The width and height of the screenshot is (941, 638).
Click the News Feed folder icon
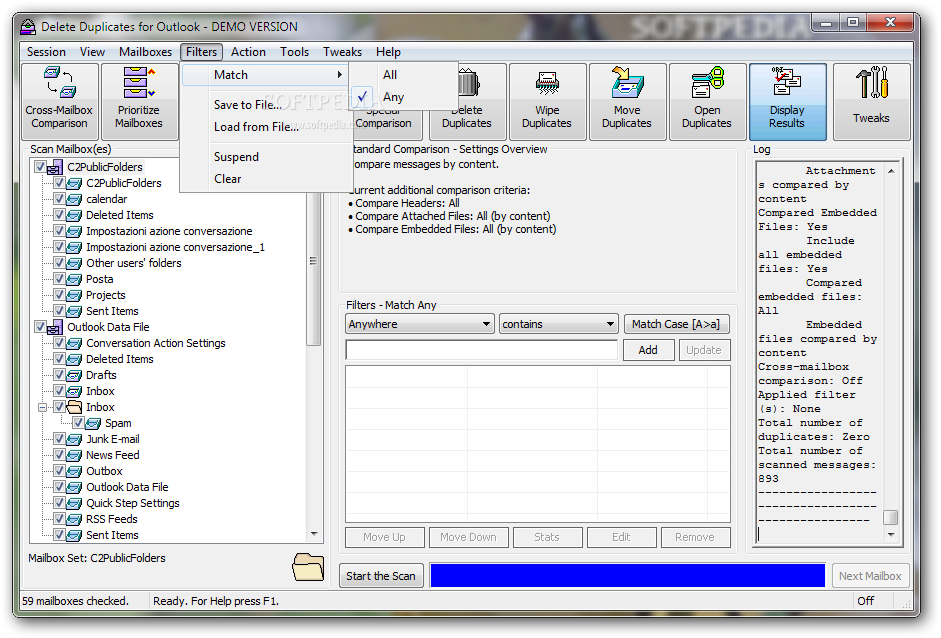(x=74, y=456)
